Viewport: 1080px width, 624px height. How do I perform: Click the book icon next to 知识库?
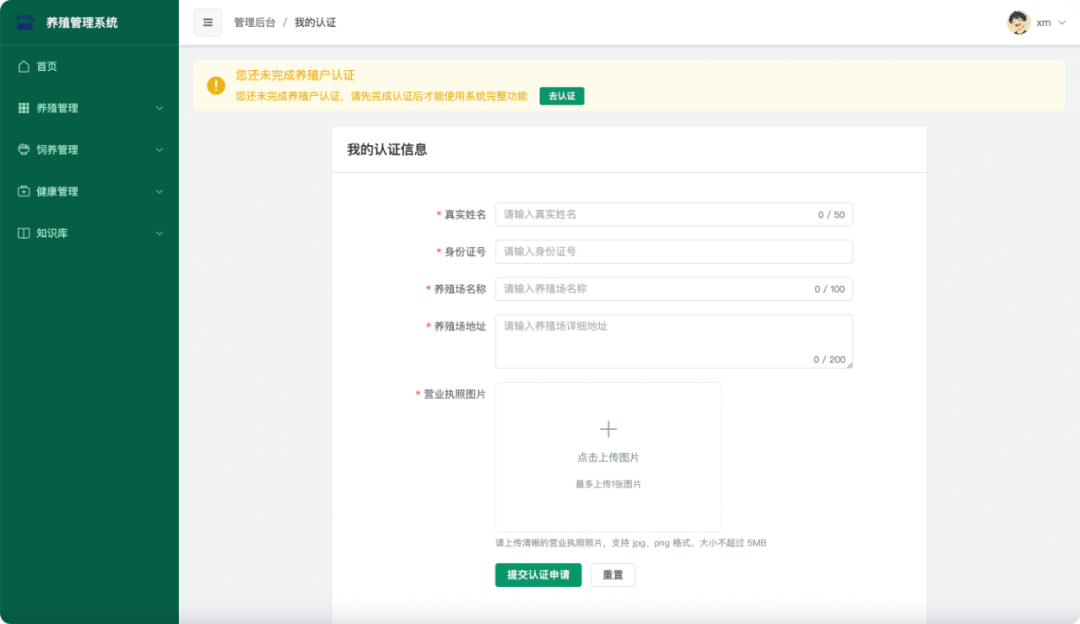click(x=25, y=232)
